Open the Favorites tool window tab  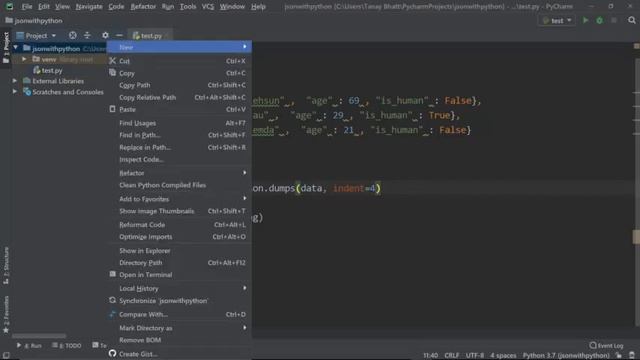click(x=6, y=314)
